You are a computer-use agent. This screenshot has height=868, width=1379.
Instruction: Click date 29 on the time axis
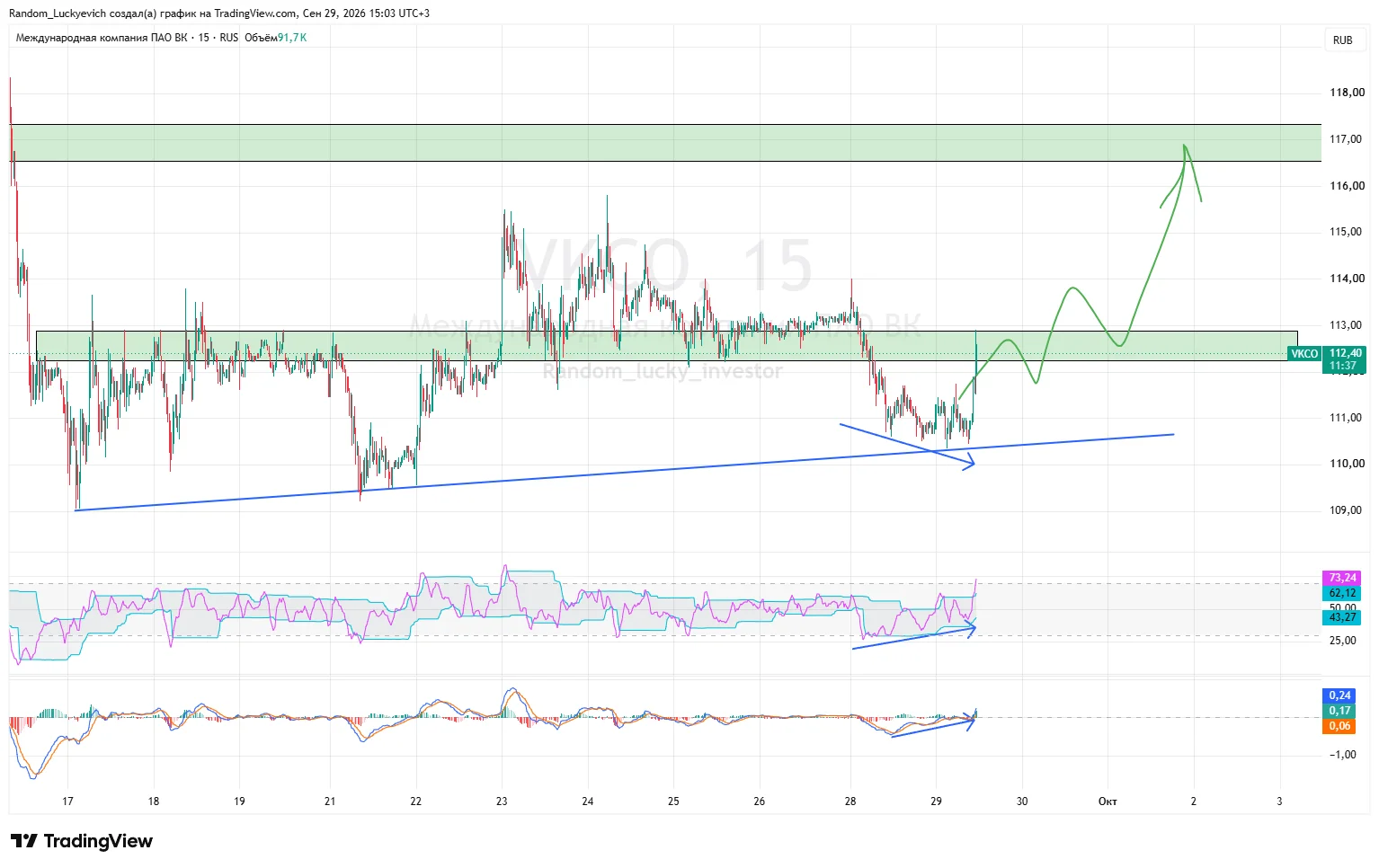pos(936,802)
